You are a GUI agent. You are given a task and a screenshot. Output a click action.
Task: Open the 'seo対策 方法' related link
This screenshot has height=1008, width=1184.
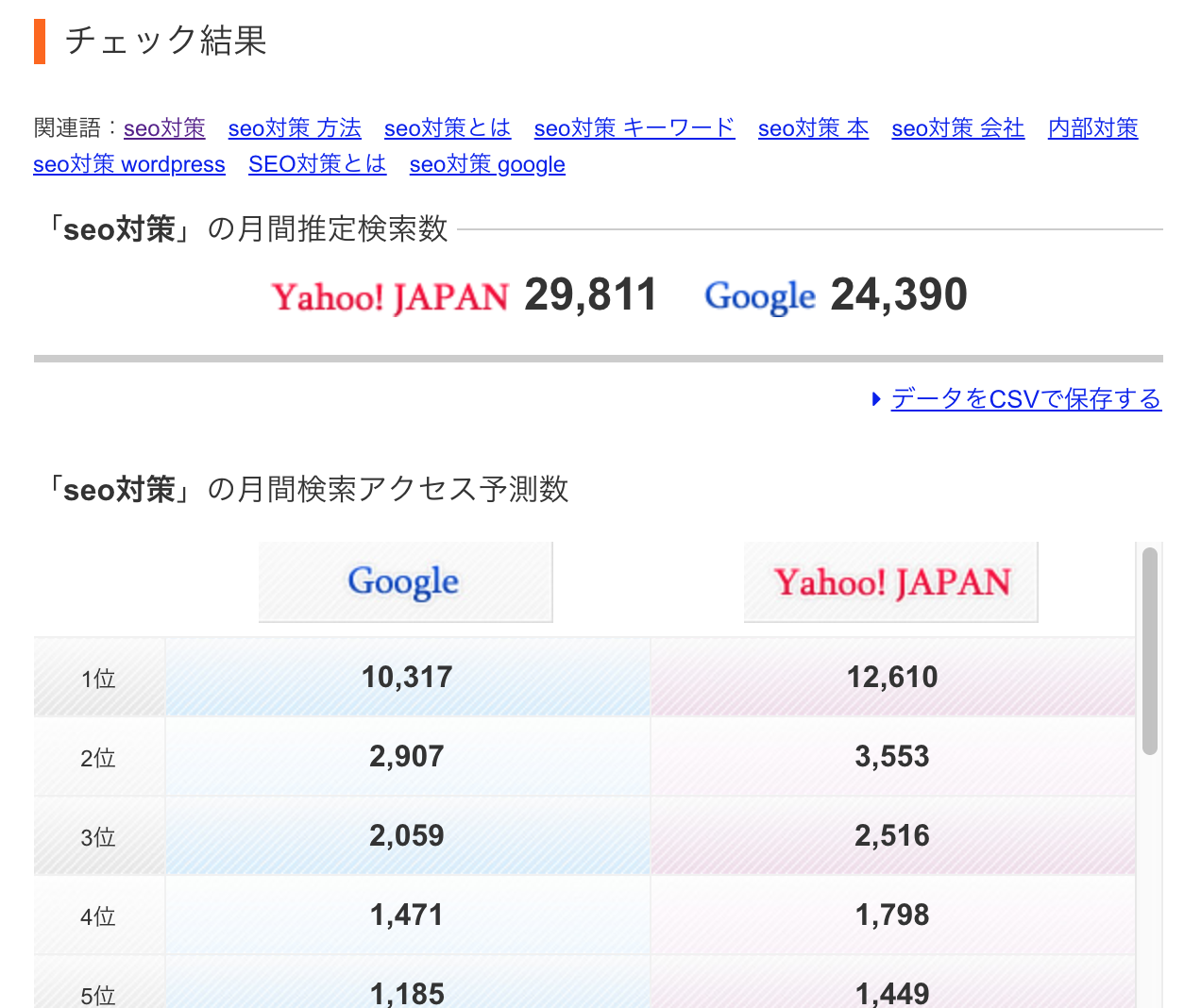[295, 128]
